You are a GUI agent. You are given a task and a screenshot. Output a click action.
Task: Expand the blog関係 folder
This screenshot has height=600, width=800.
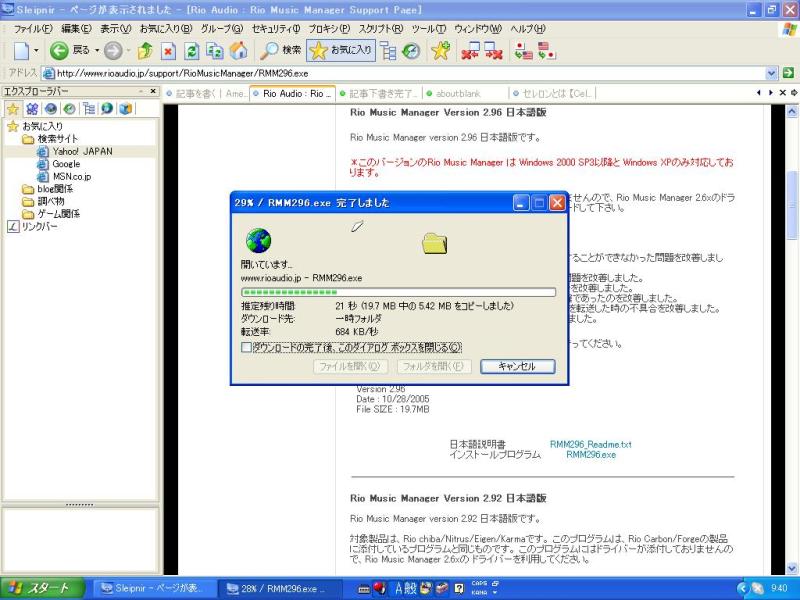click(x=47, y=189)
